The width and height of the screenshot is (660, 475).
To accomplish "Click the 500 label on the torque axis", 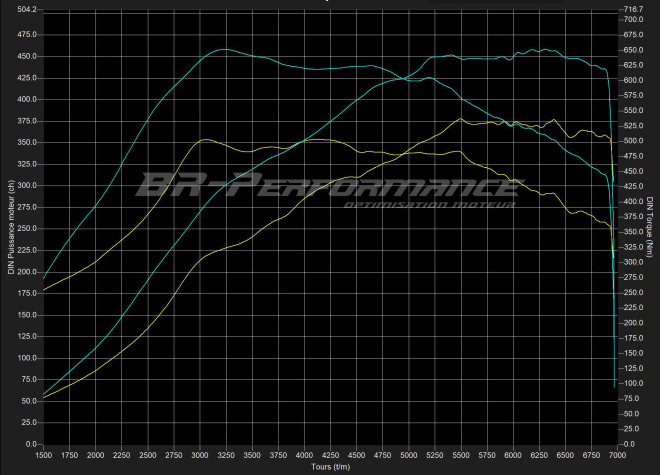I will click(x=633, y=141).
